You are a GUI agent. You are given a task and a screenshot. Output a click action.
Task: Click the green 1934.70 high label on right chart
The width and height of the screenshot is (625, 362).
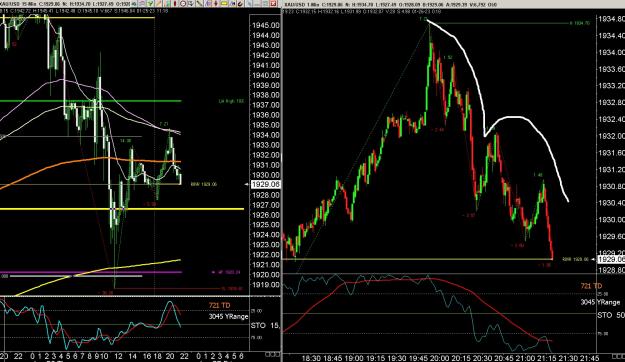pyautogui.click(x=580, y=23)
